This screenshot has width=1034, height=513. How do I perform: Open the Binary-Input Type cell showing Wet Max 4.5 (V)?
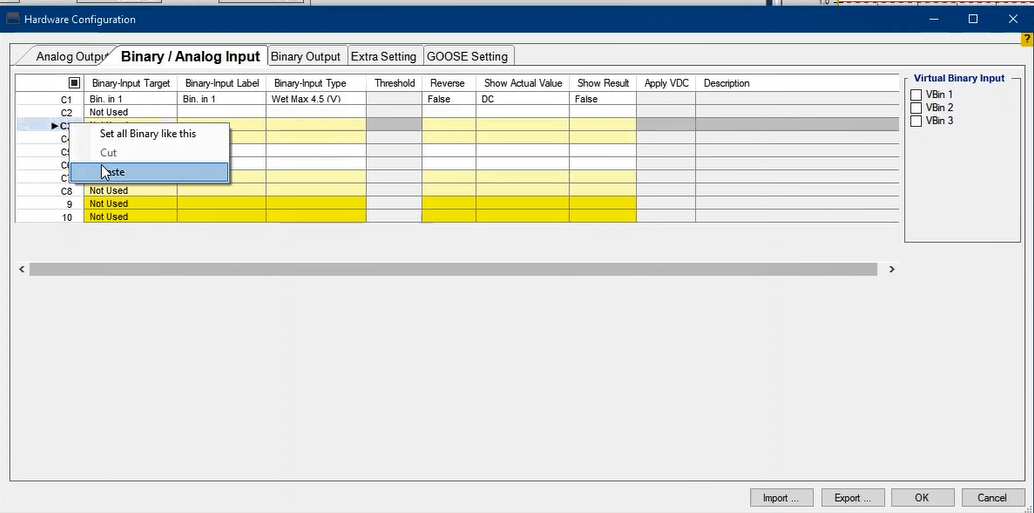click(315, 100)
